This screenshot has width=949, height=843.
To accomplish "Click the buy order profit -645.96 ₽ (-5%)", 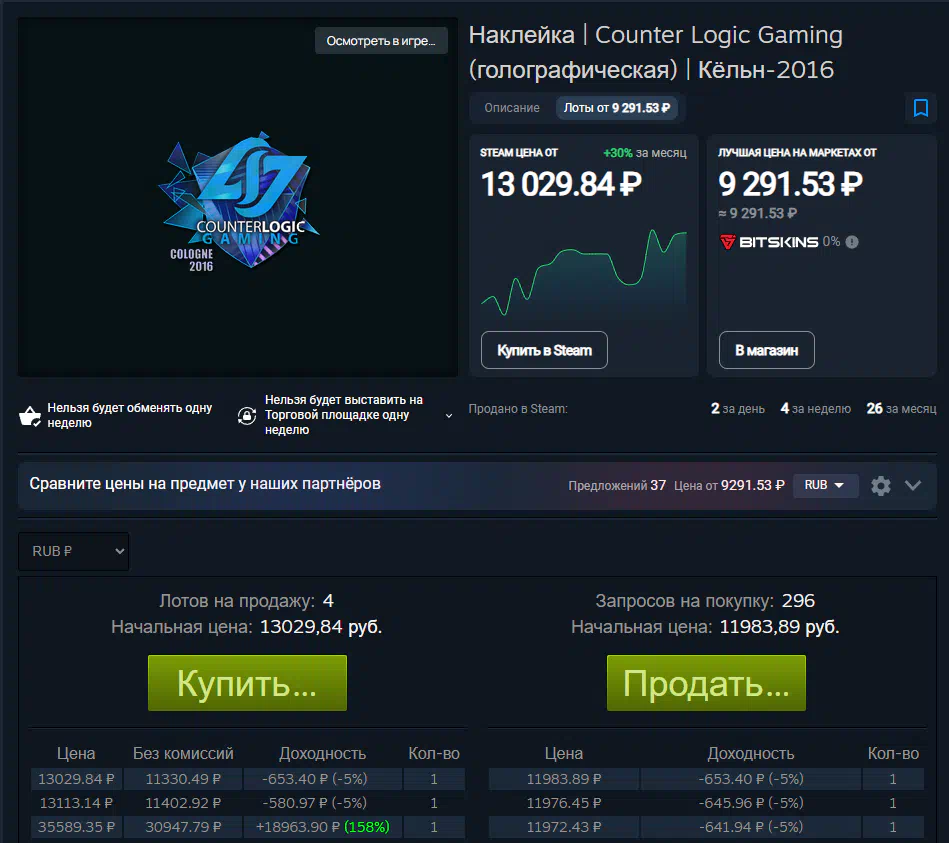I will pos(751,803).
